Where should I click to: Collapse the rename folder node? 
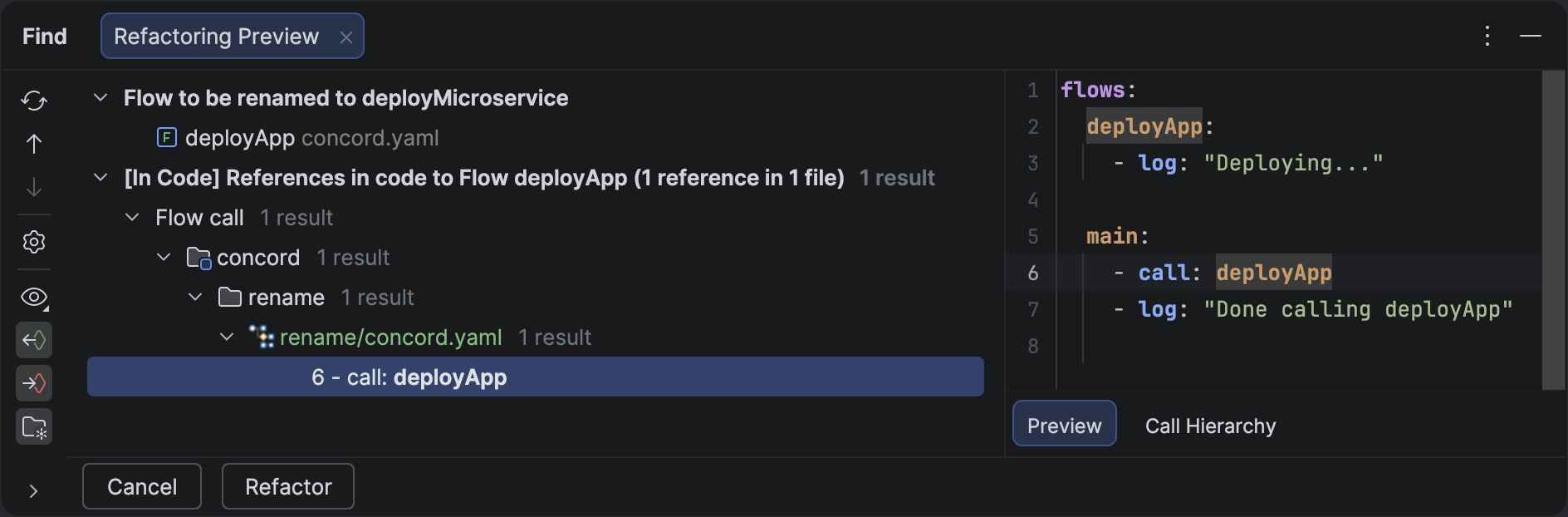[x=194, y=297]
